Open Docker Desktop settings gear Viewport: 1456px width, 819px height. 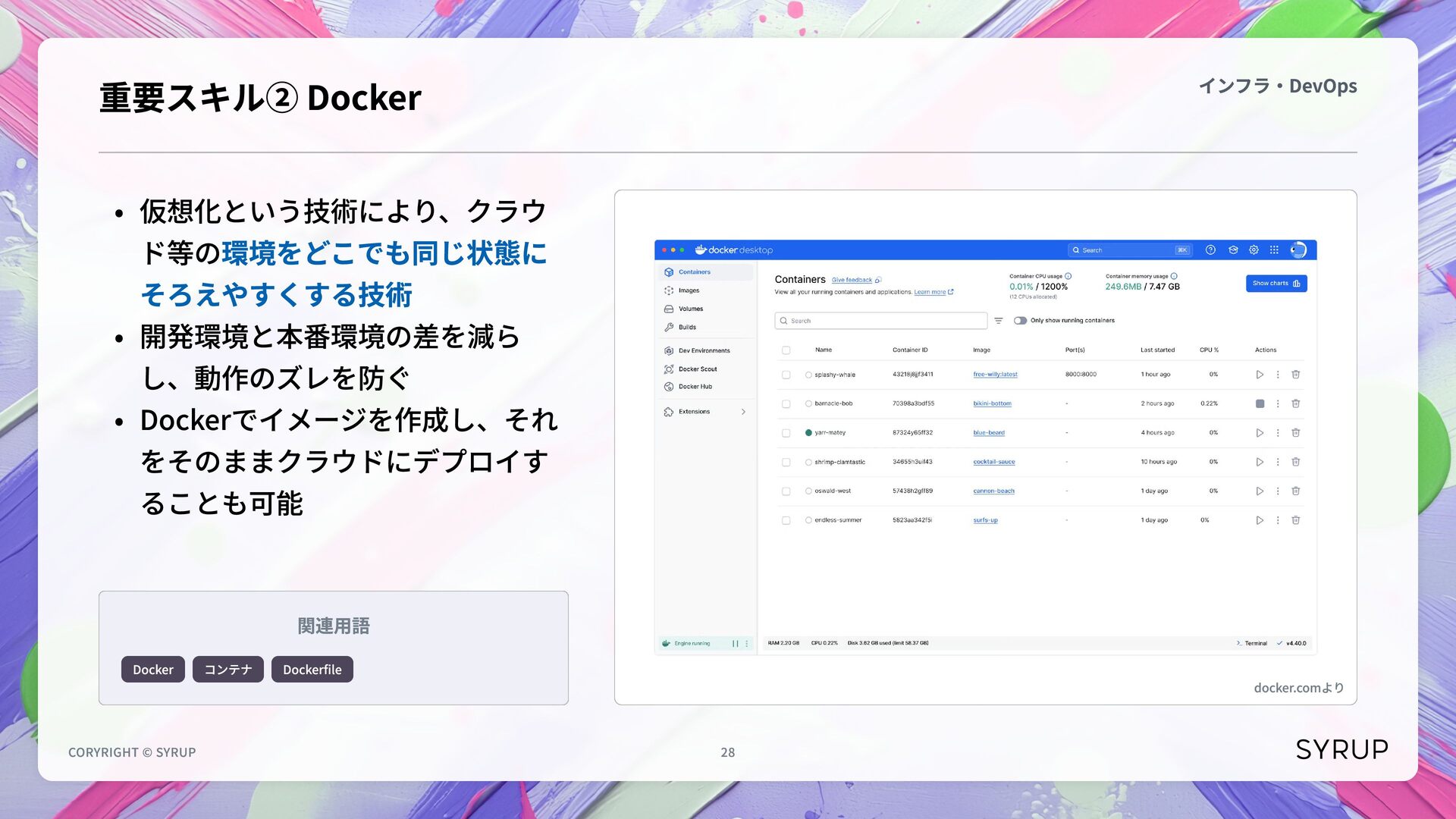coord(1254,250)
